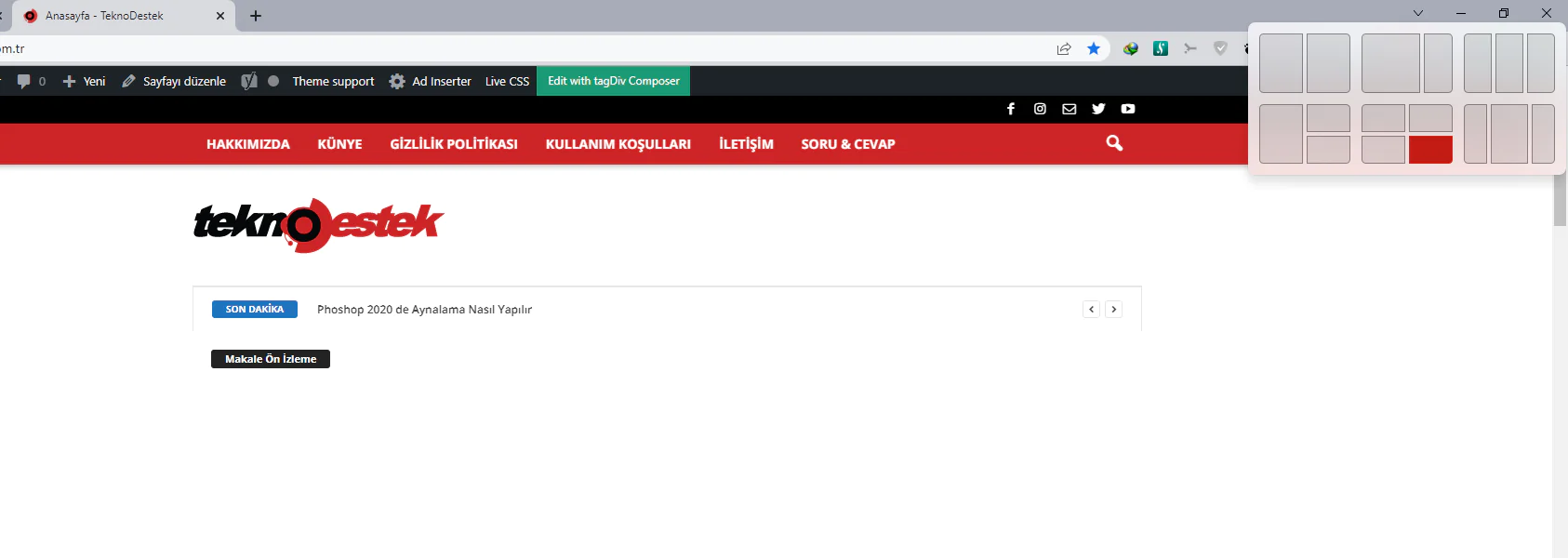
Task: Click the share page icon in address bar
Action: [x=1064, y=48]
